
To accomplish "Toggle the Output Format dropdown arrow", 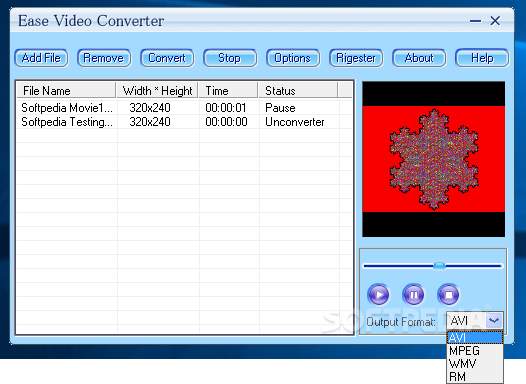I will pos(494,321).
